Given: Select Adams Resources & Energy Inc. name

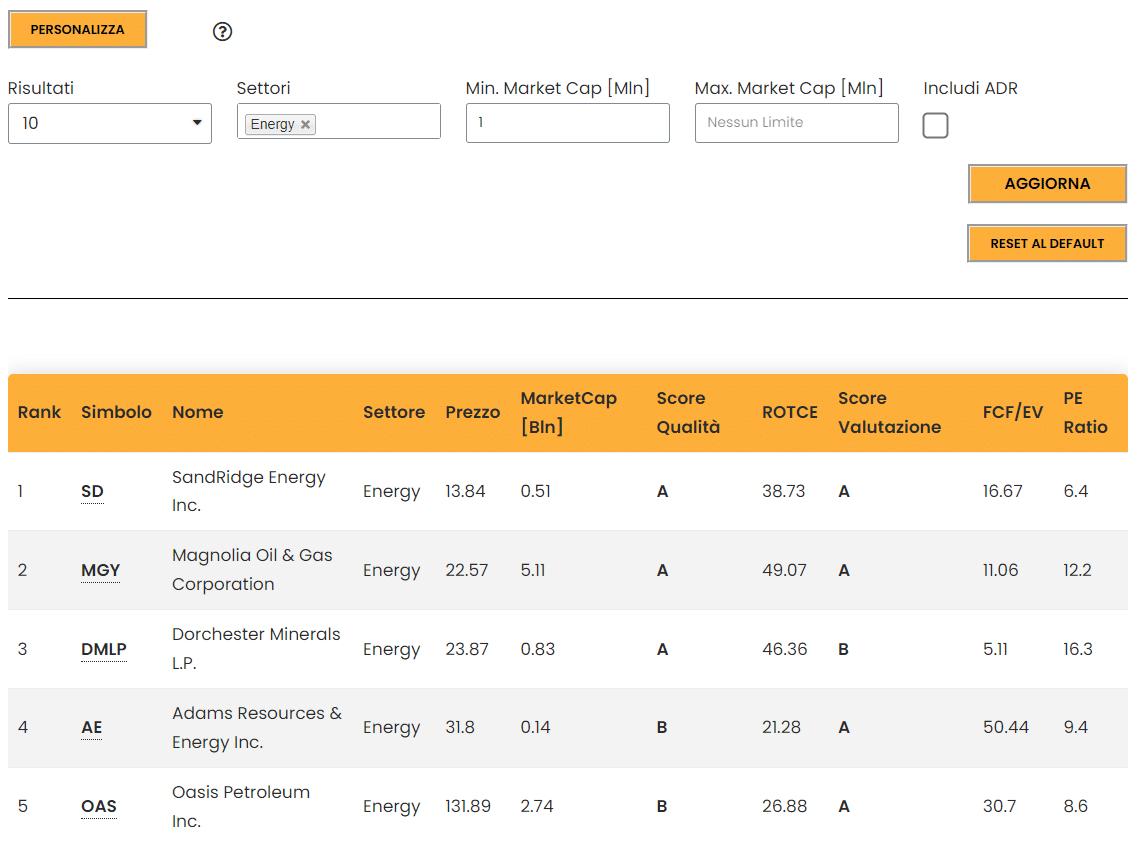Looking at the screenshot, I should point(257,727).
